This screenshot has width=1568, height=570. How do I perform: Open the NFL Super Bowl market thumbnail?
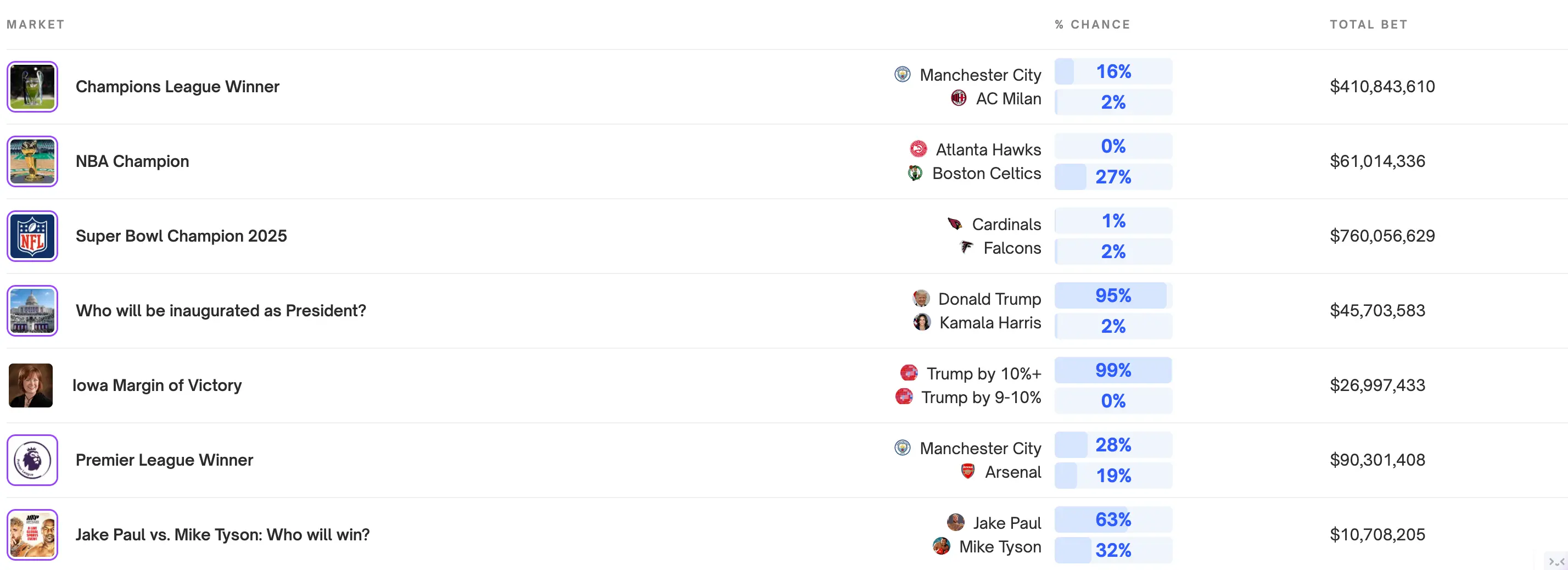(x=32, y=236)
